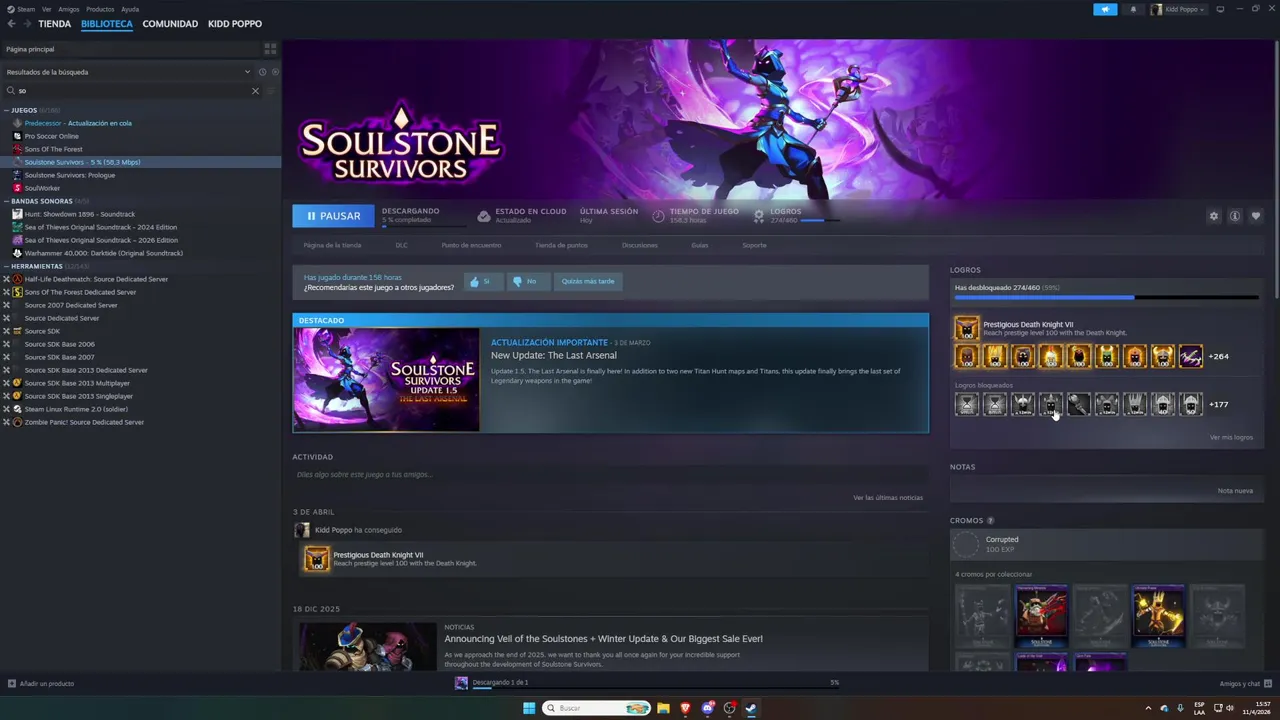Click the Corrupted badge circle
The image size is (1280, 720).
pos(966,544)
